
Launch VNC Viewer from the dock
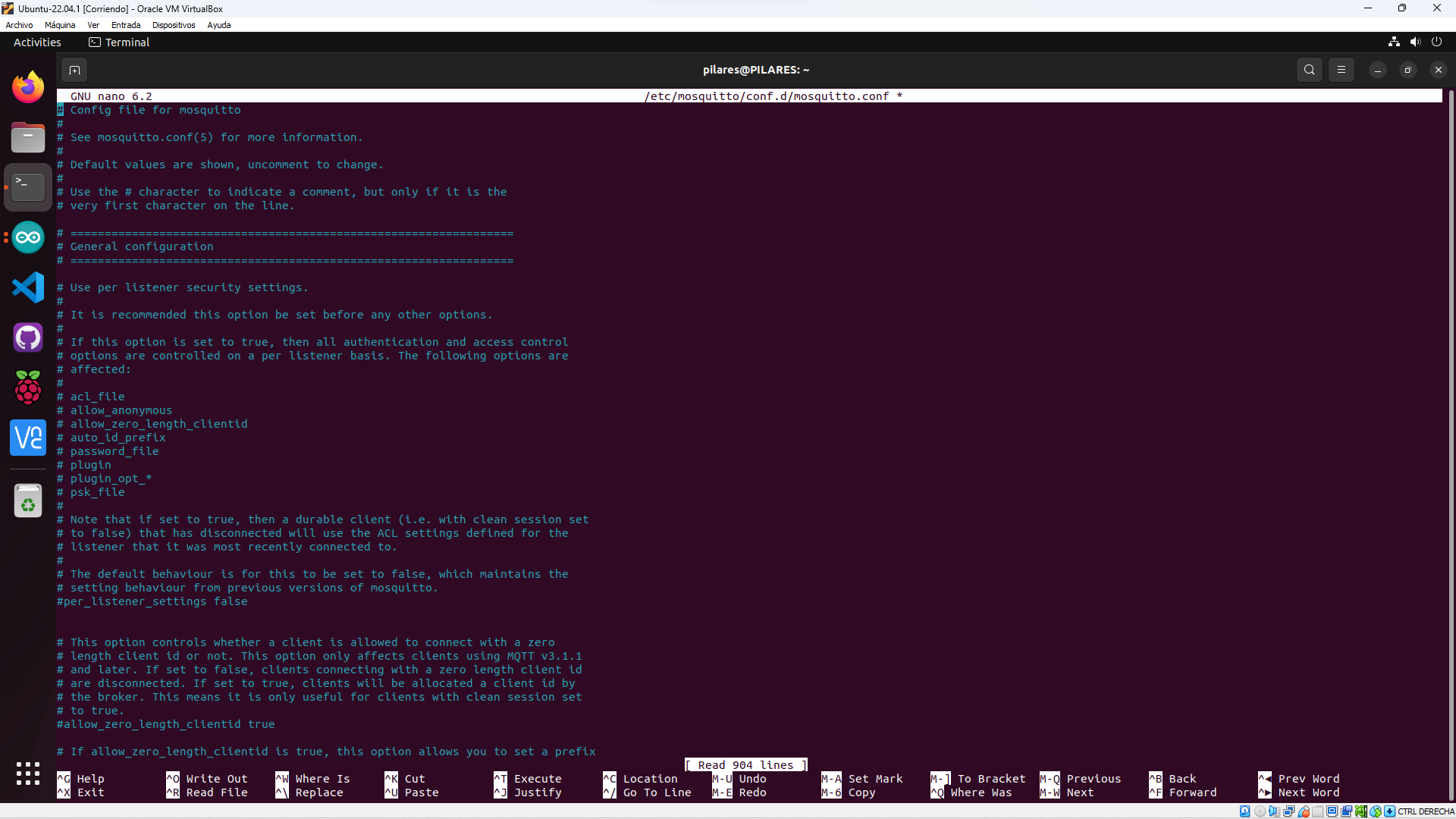tap(28, 438)
